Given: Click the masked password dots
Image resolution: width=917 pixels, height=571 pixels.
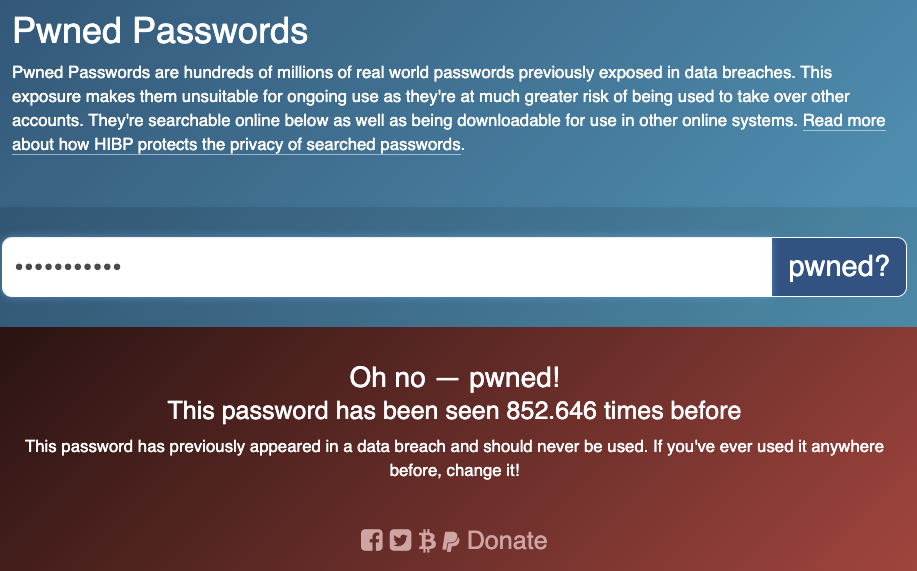Looking at the screenshot, I should click(68, 267).
